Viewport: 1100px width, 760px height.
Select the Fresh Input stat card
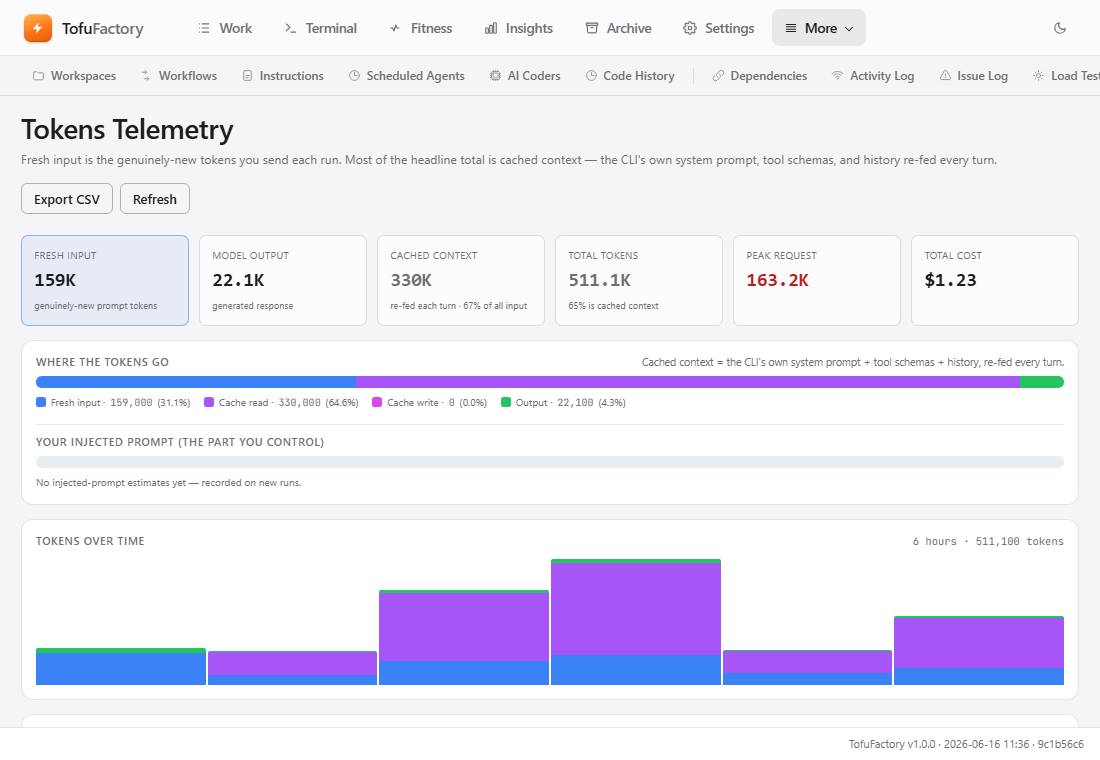(x=105, y=280)
